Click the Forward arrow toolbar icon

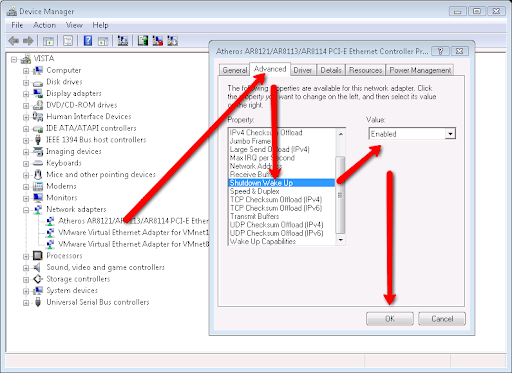(x=28, y=41)
